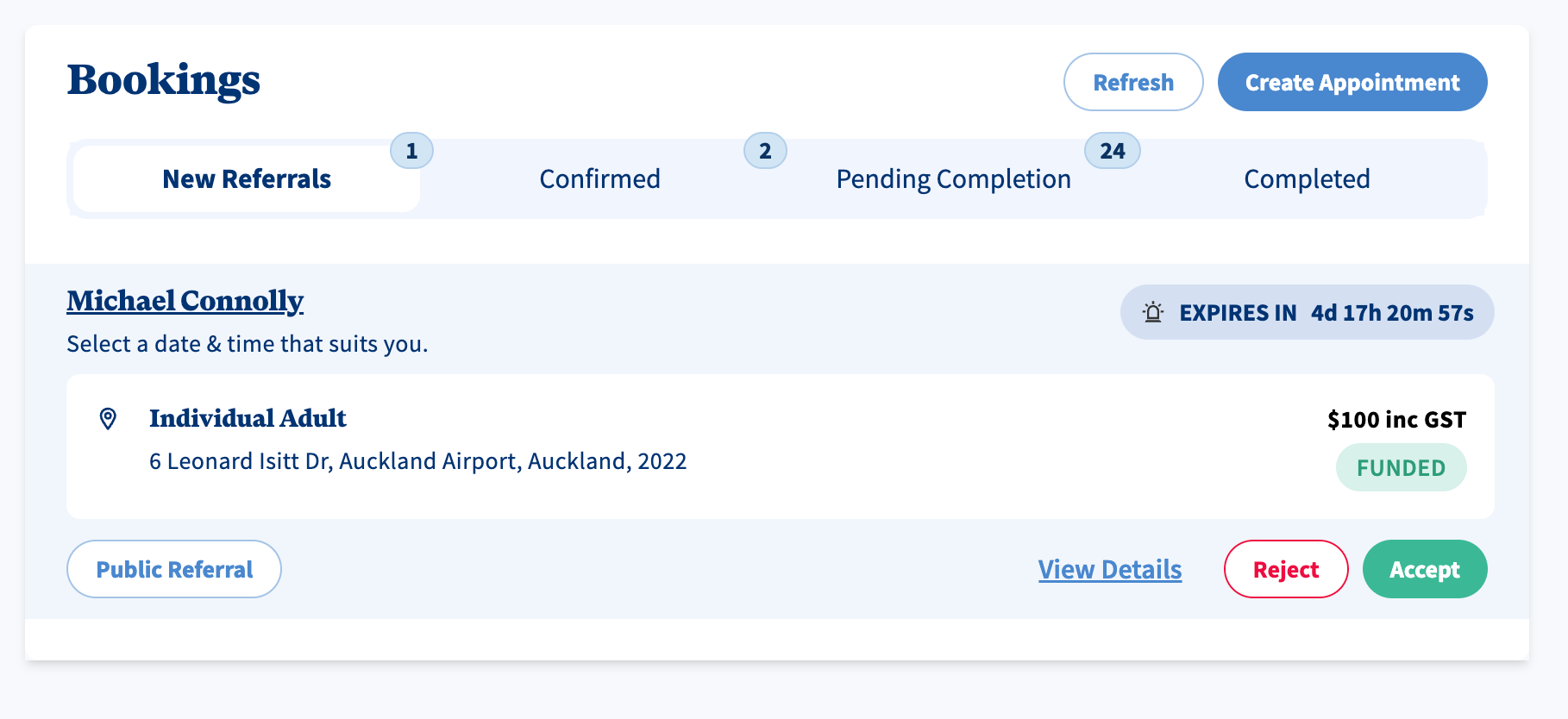Click the Individual Adult booking title
The image size is (1568, 719).
click(248, 419)
